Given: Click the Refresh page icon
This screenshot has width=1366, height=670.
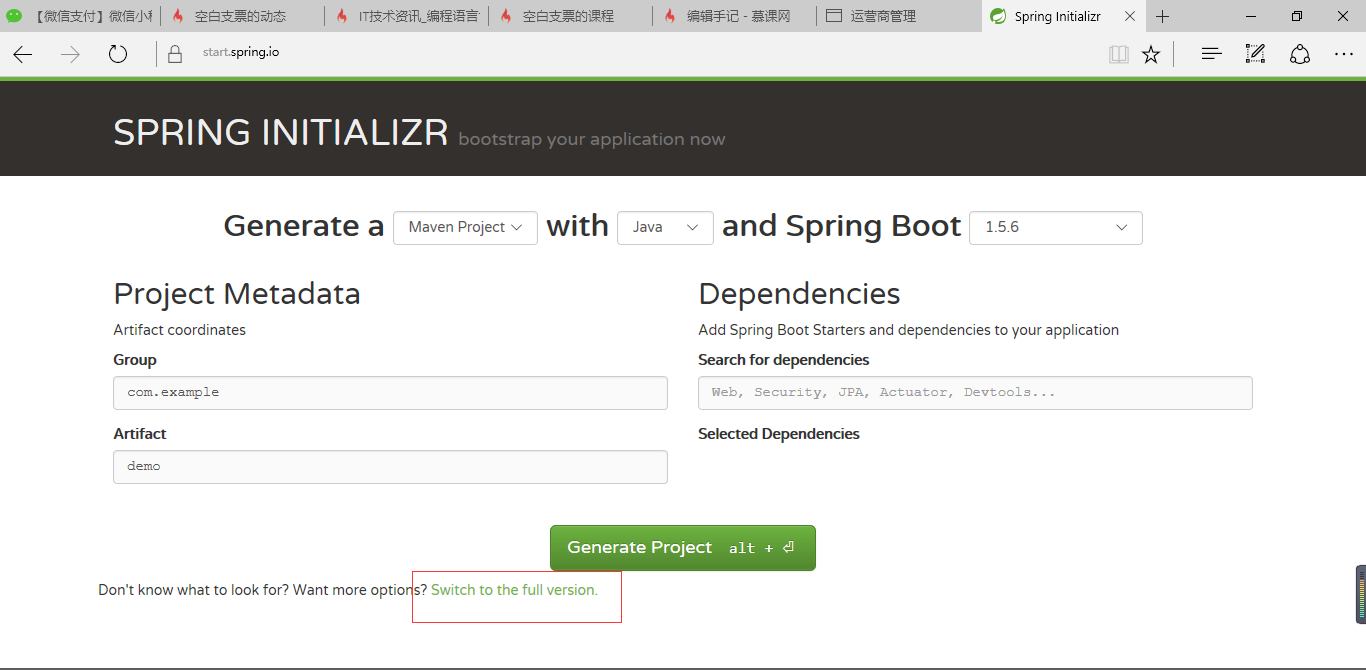Looking at the screenshot, I should coord(117,54).
